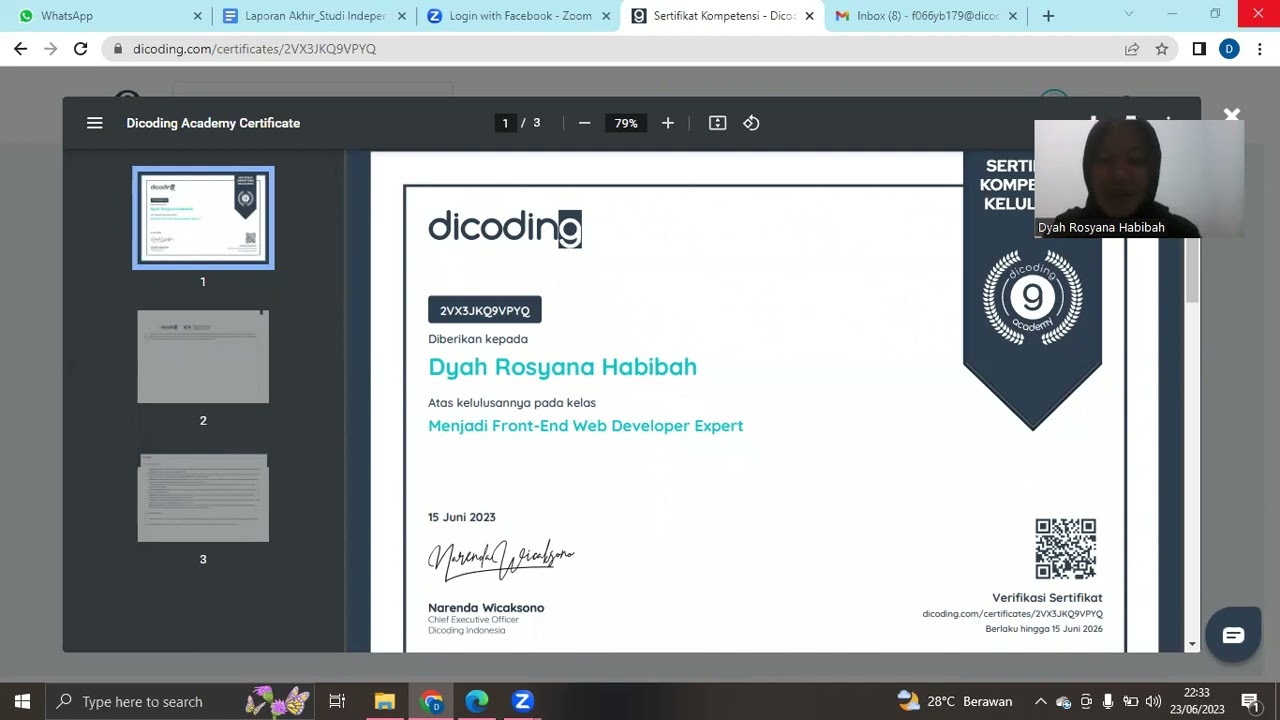Click the 79% zoom level box

[x=626, y=123]
